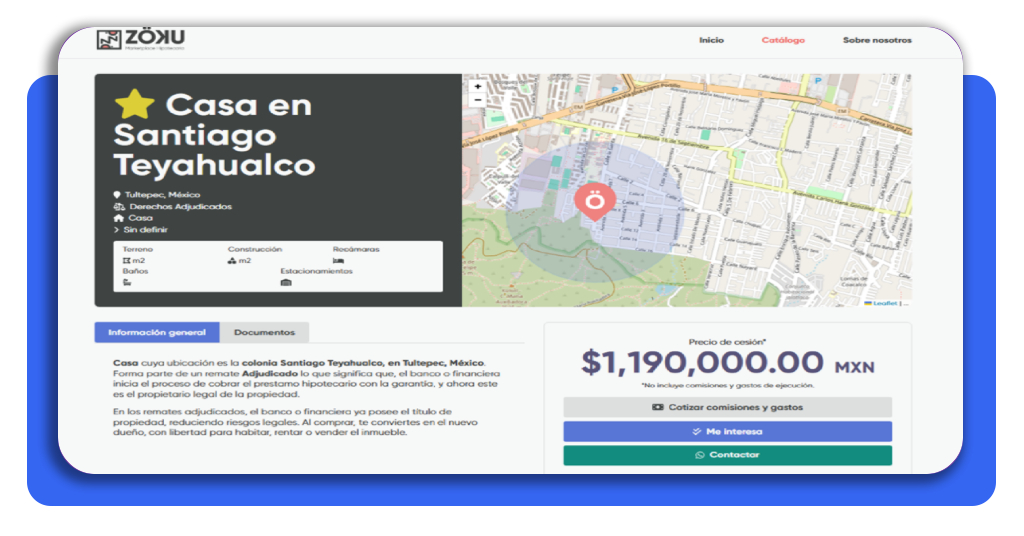
Task: Expand the Sin definir chevron
Action: pyautogui.click(x=116, y=230)
